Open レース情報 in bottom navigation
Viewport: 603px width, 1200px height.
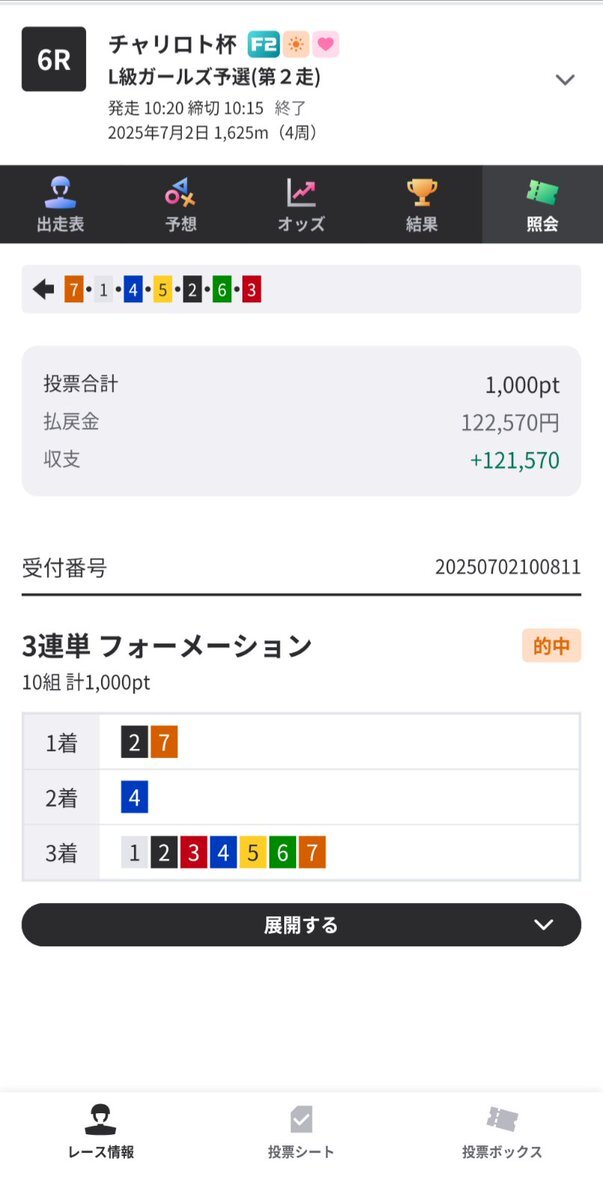tap(101, 1133)
